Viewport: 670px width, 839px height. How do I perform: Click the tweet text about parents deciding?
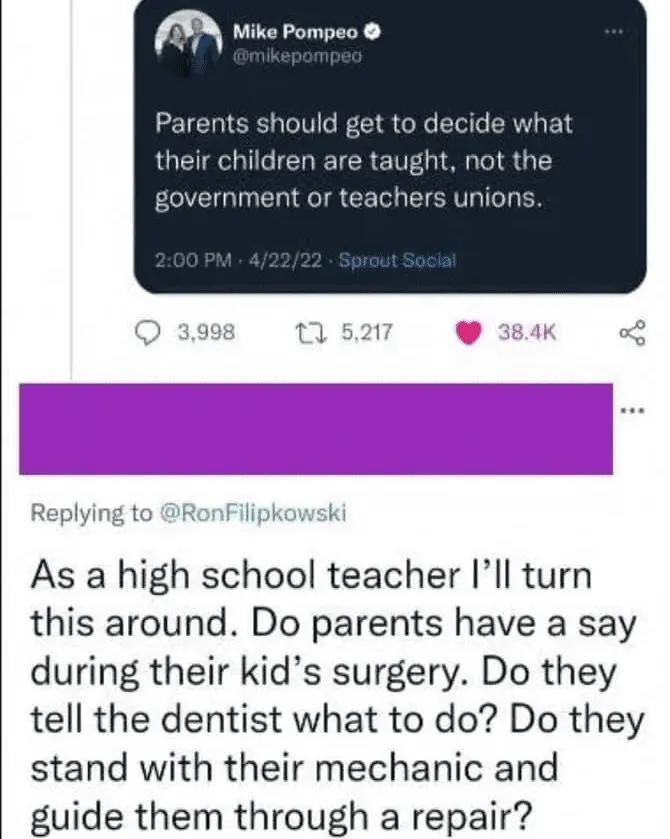click(x=364, y=160)
